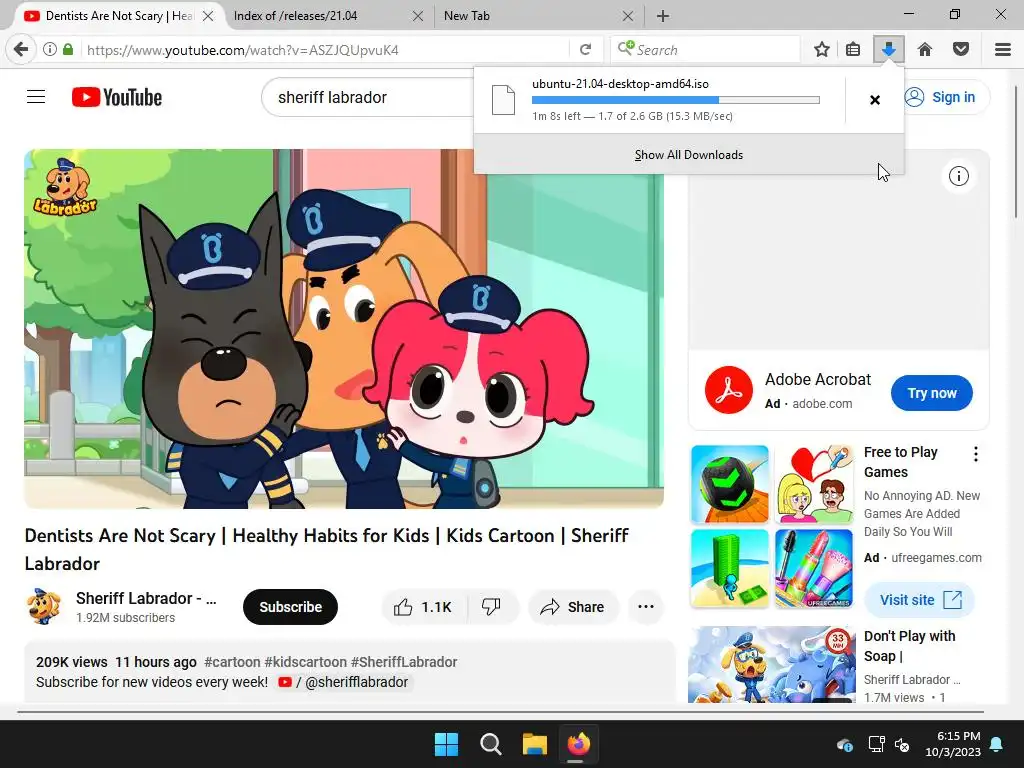Save page to Pocket icon
Viewport: 1024px width, 768px height.
point(961,50)
